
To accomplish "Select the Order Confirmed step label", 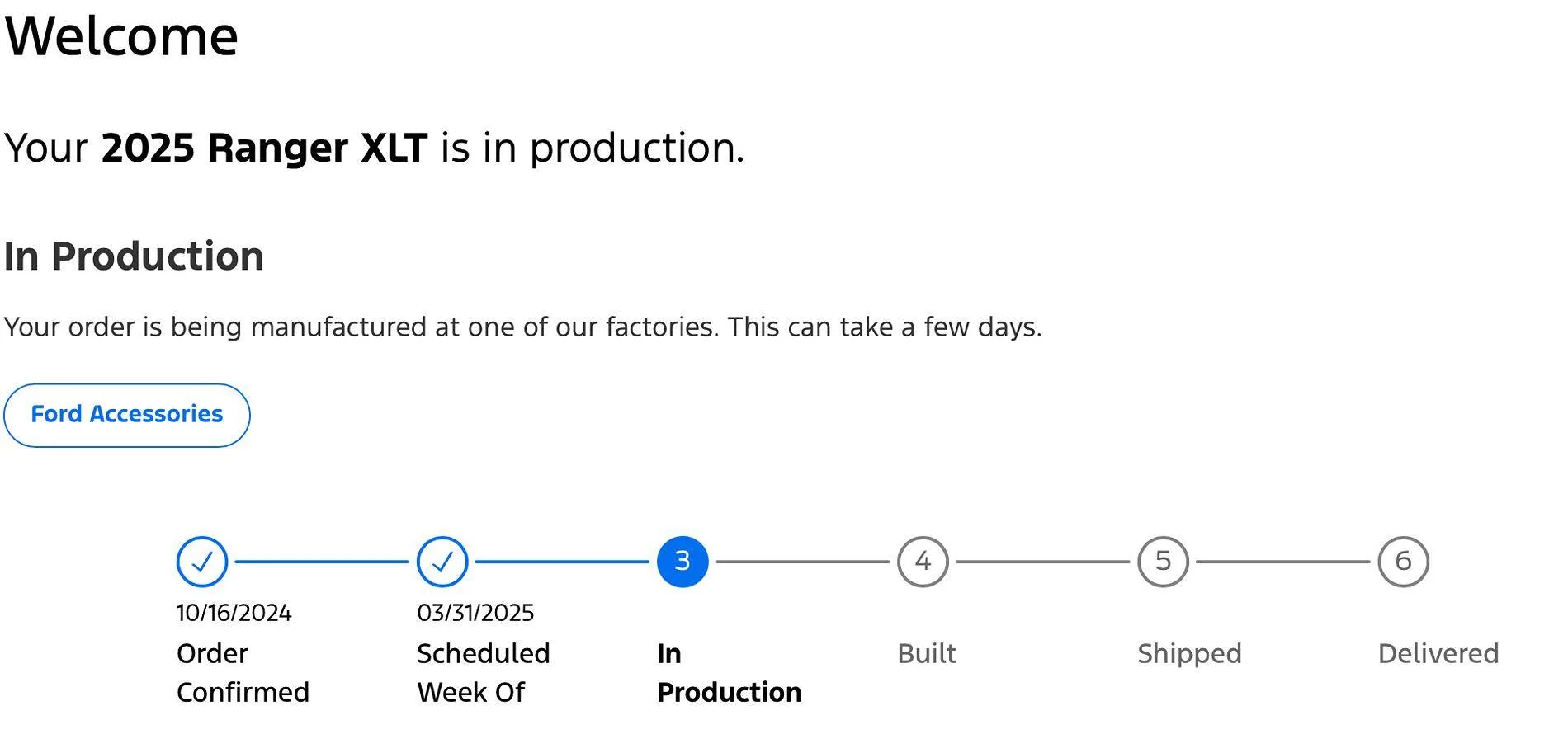I will [x=243, y=672].
